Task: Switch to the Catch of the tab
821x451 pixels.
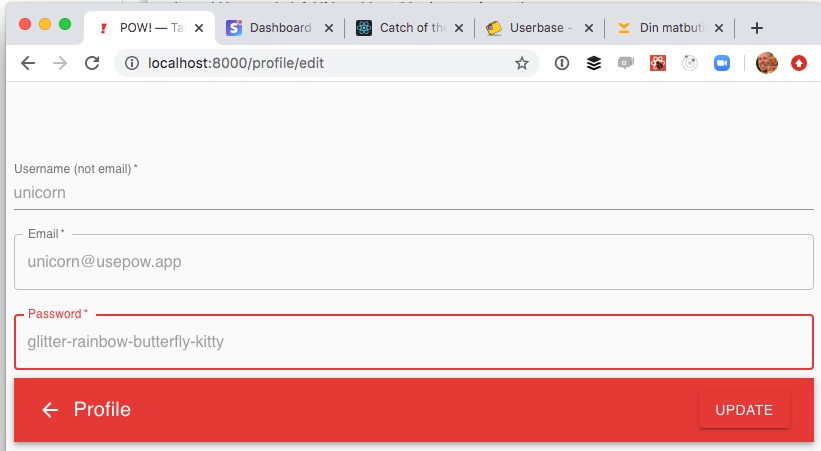Action: click(410, 28)
